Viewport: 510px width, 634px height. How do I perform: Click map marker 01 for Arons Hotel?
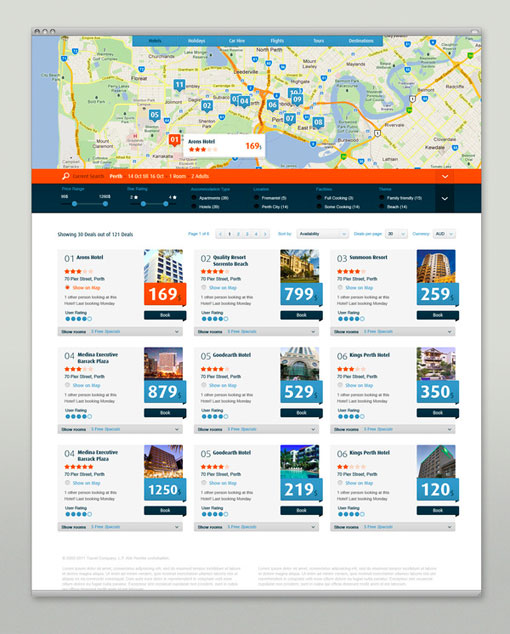pos(174,140)
